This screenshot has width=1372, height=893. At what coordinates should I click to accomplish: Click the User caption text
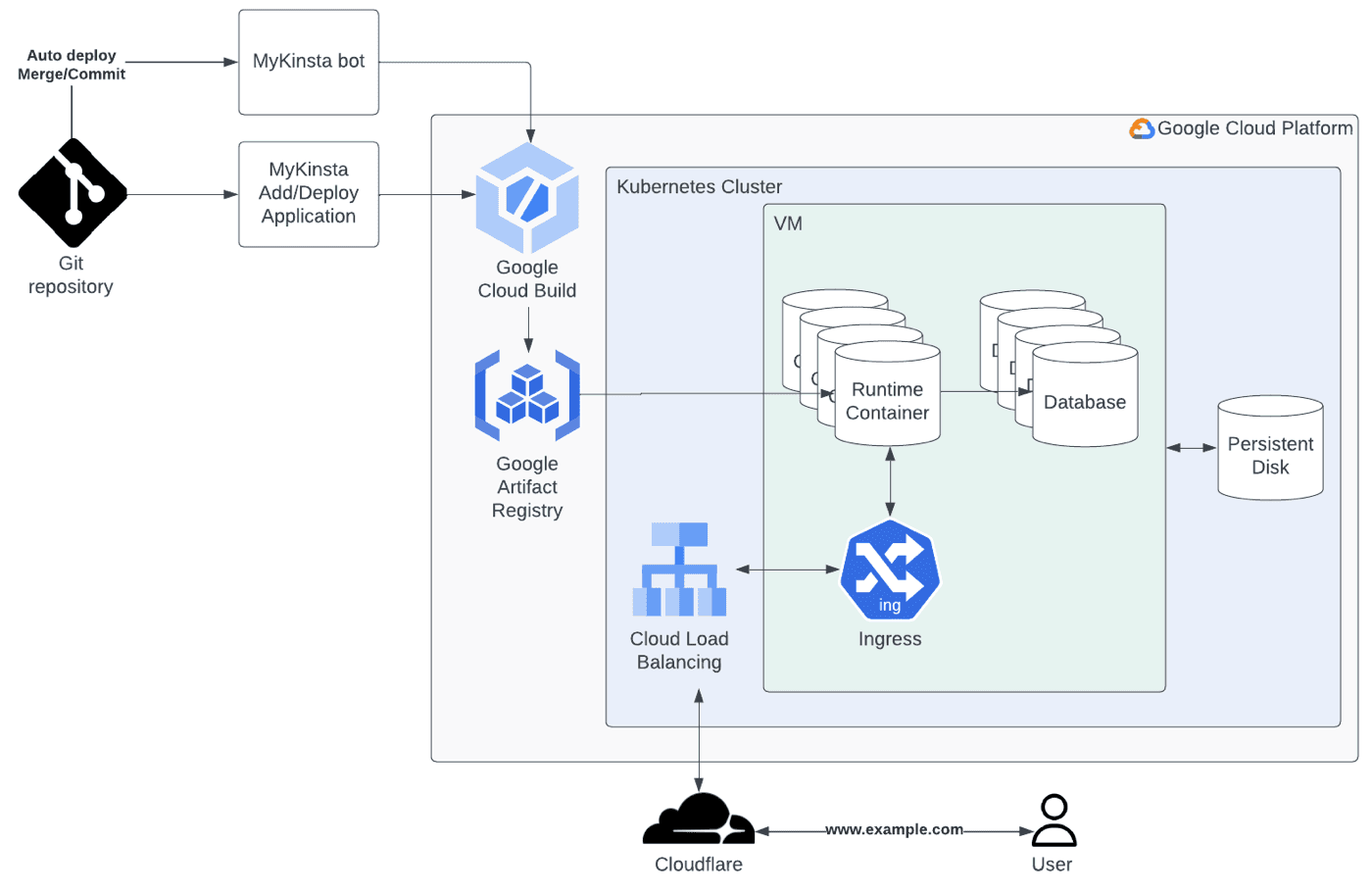[x=1052, y=865]
